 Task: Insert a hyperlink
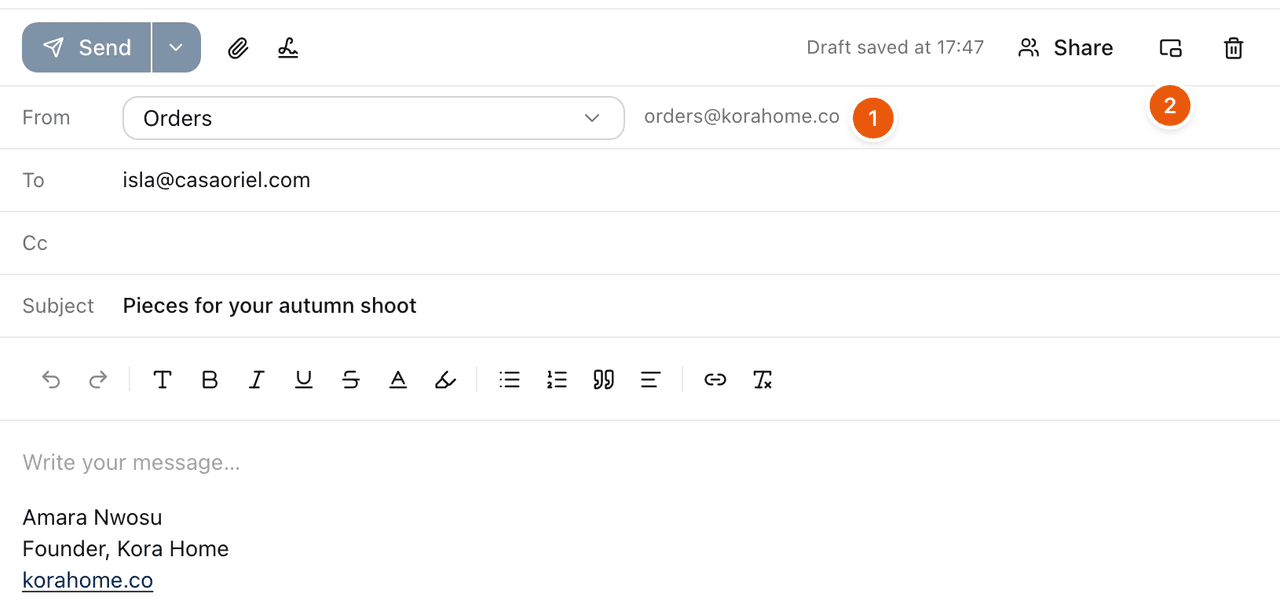click(715, 380)
